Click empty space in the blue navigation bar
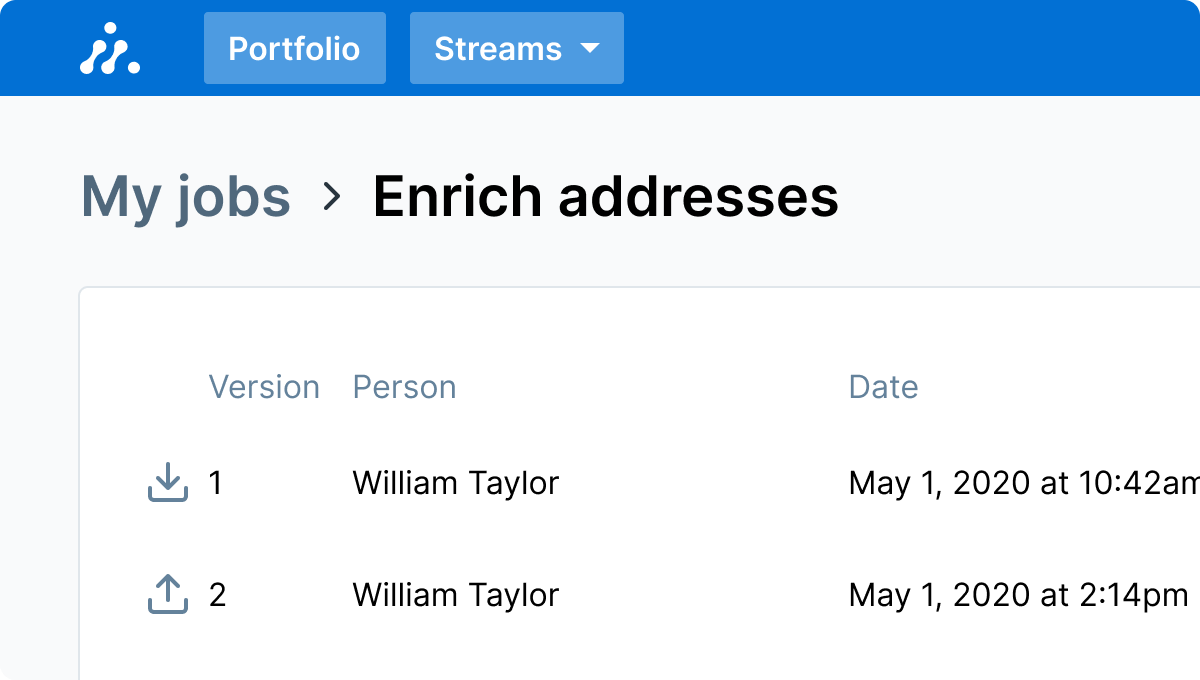This screenshot has height=680, width=1200. pyautogui.click(x=900, y=48)
